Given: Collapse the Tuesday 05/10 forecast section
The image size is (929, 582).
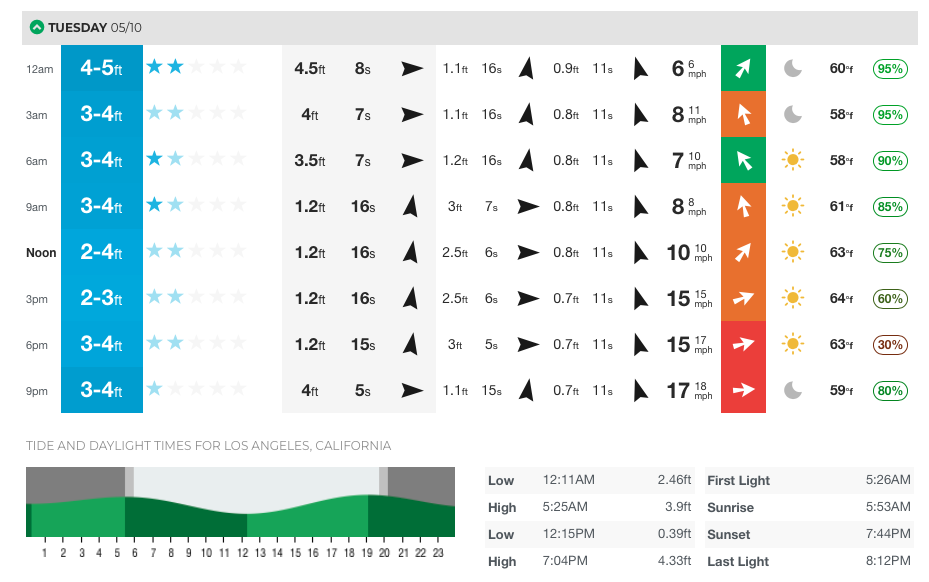Looking at the screenshot, I should [37, 27].
